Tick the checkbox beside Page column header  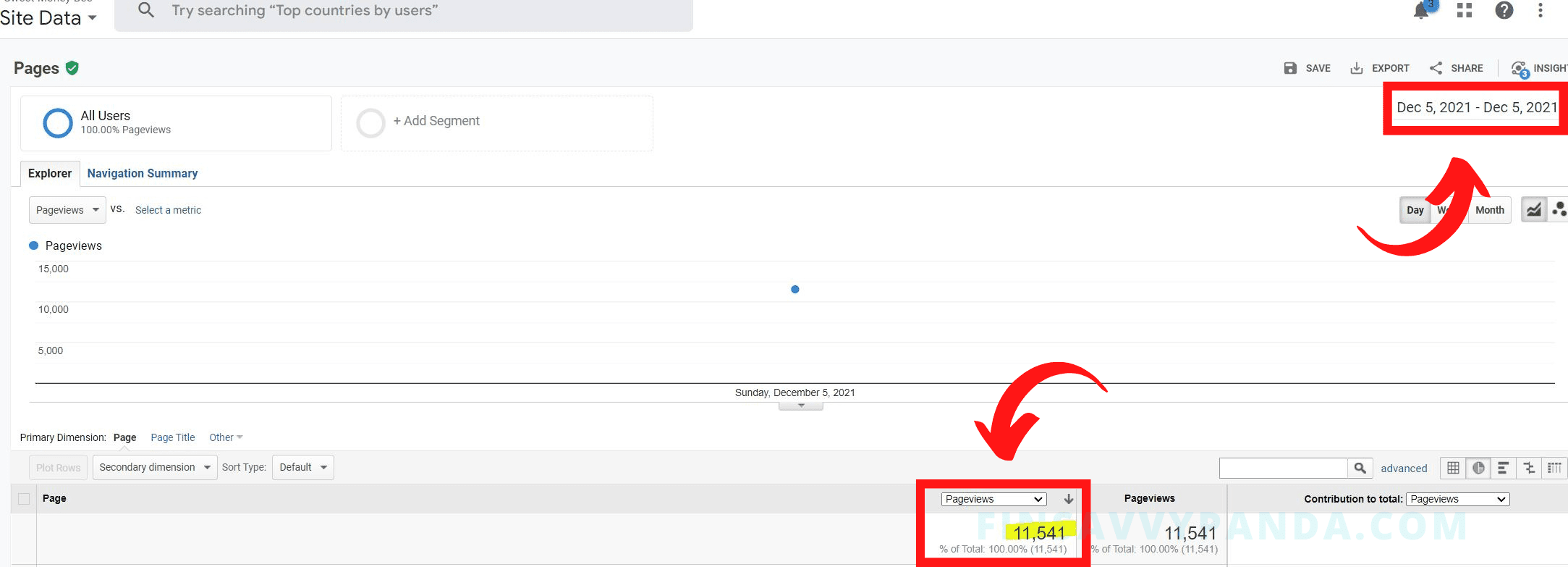(24, 499)
